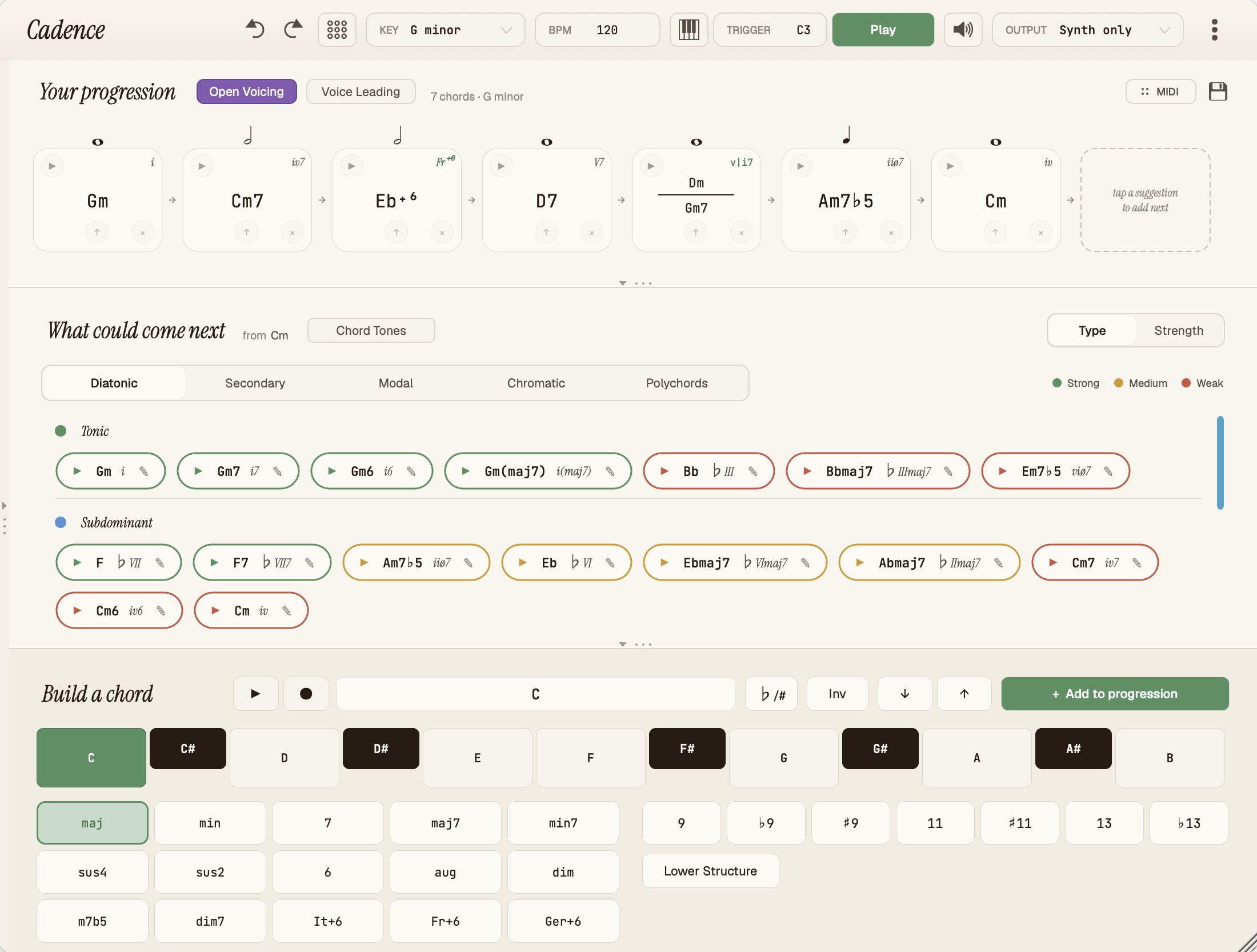The image size is (1257, 952).
Task: Open the three-dot more options menu
Action: tap(1215, 30)
